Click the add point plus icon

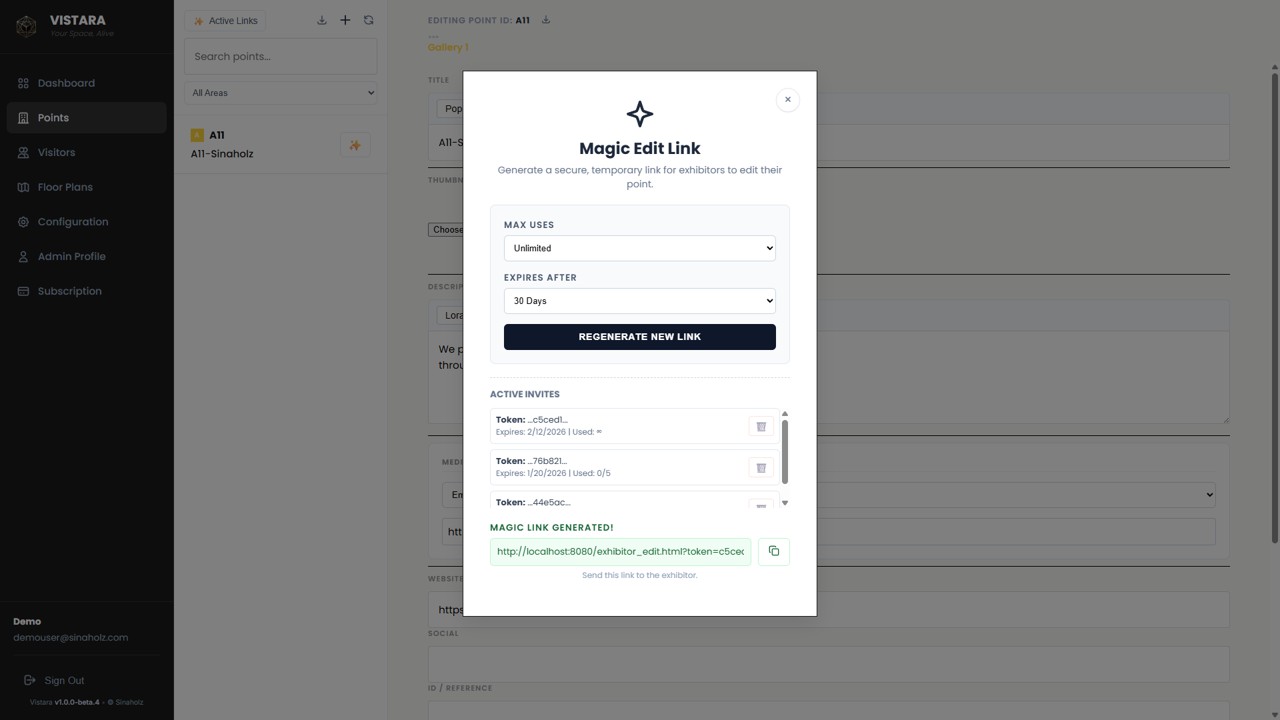tap(345, 20)
